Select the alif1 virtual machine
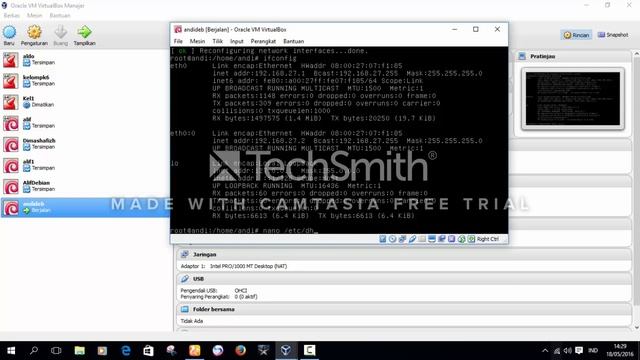Viewport: 640px width, 360px height. pyautogui.click(x=85, y=165)
